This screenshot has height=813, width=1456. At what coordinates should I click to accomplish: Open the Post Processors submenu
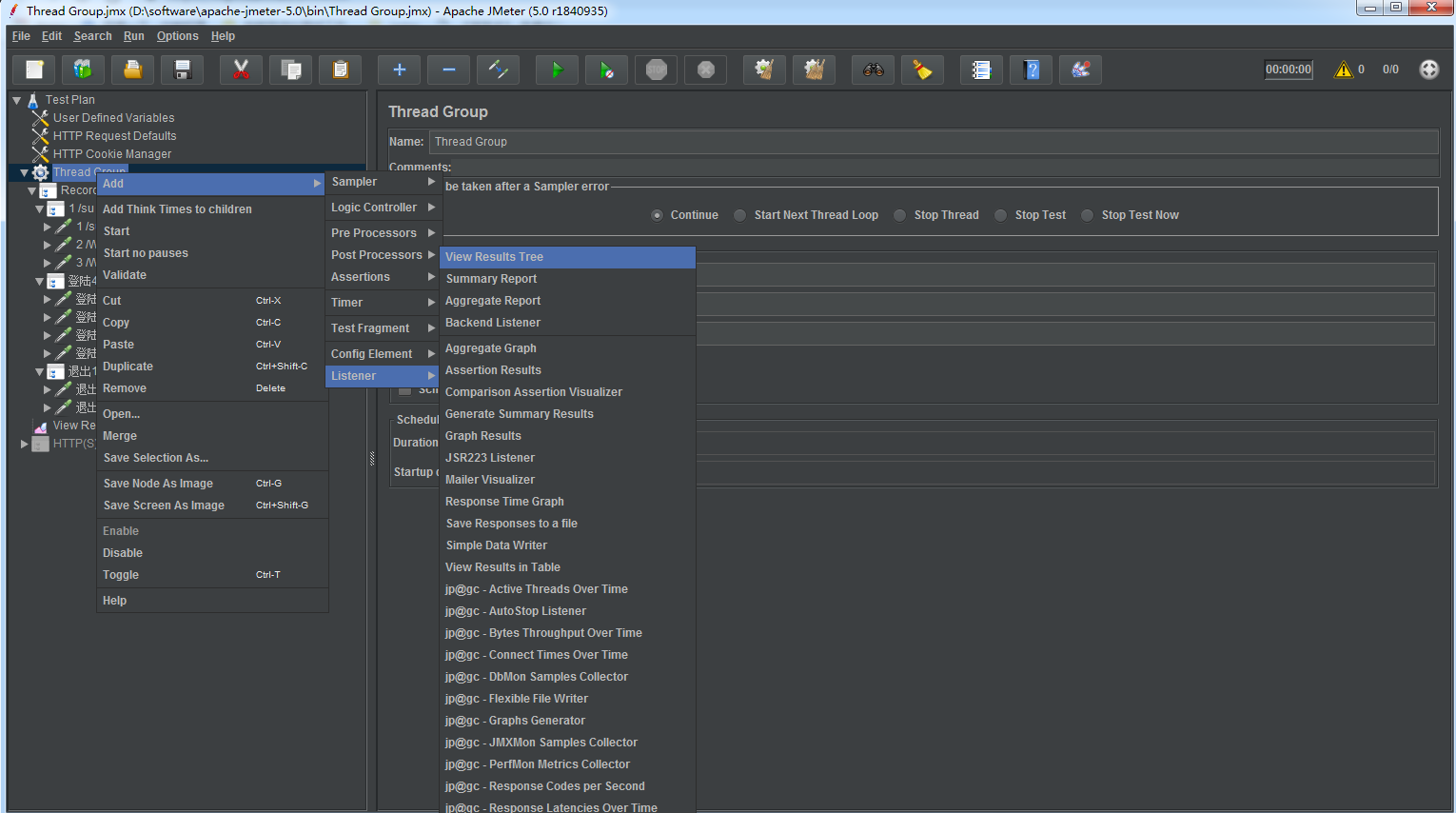(382, 255)
